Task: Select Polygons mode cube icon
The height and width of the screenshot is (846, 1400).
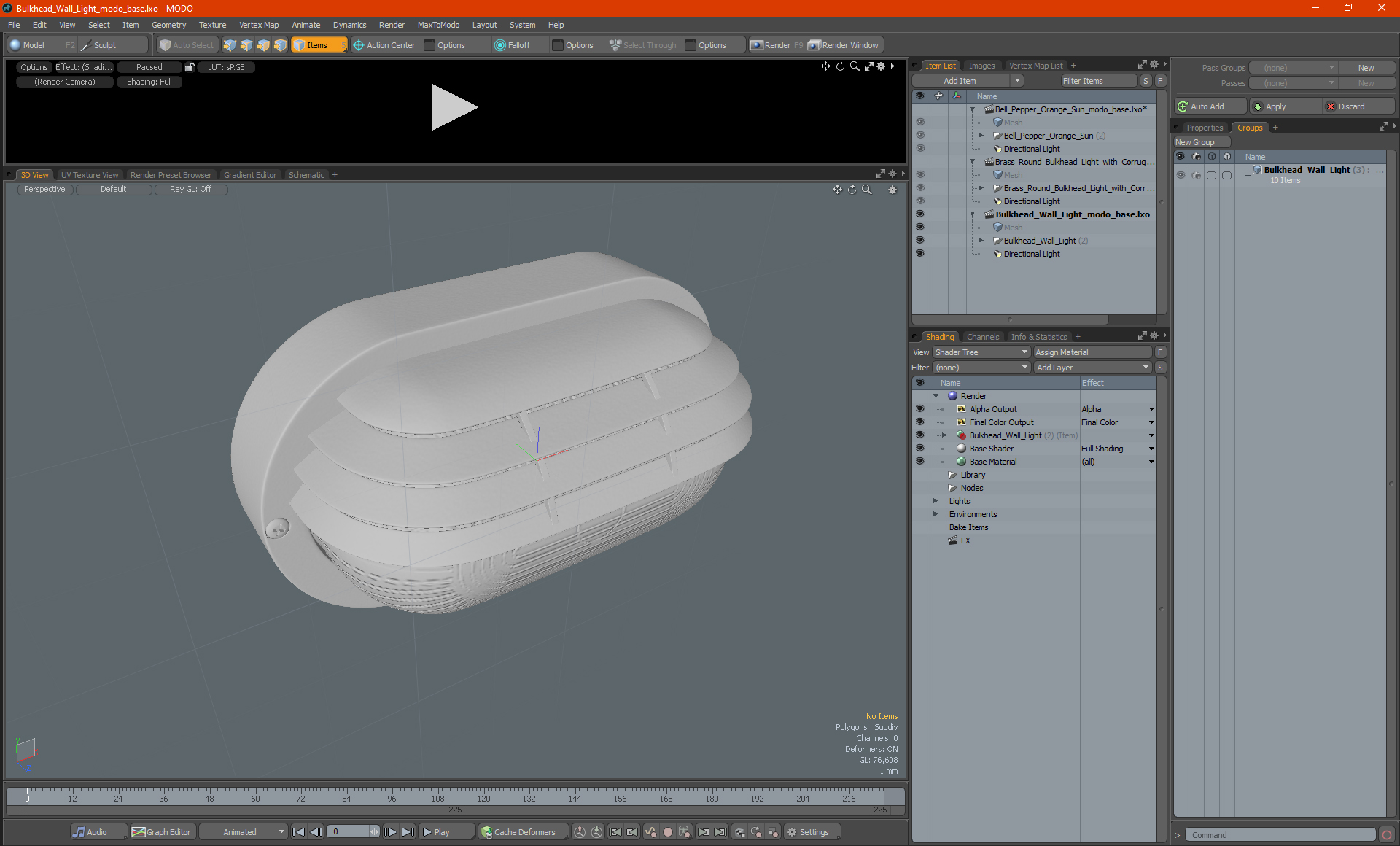Action: pyautogui.click(x=263, y=45)
